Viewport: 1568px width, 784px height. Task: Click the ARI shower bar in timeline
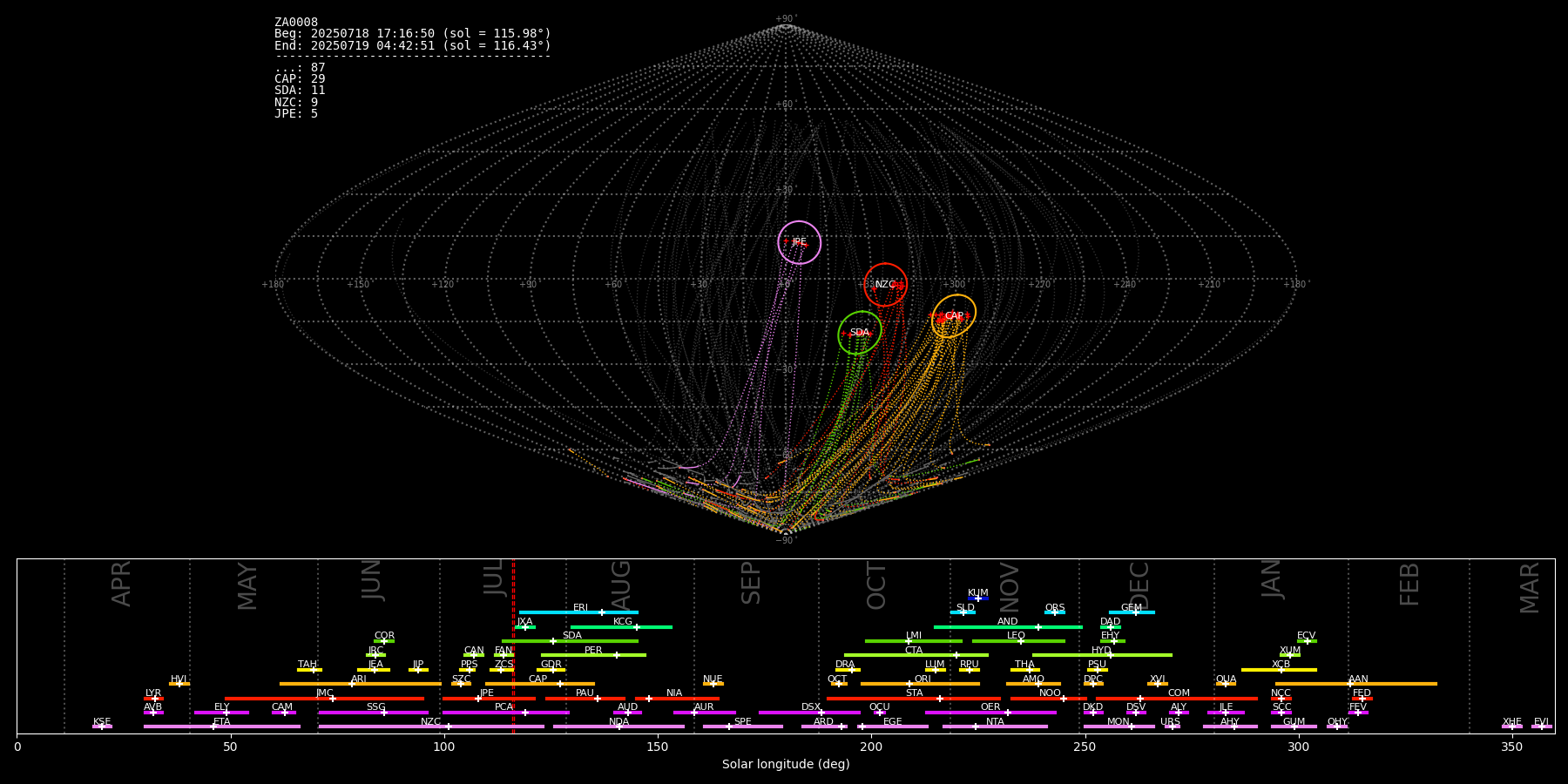click(x=361, y=684)
